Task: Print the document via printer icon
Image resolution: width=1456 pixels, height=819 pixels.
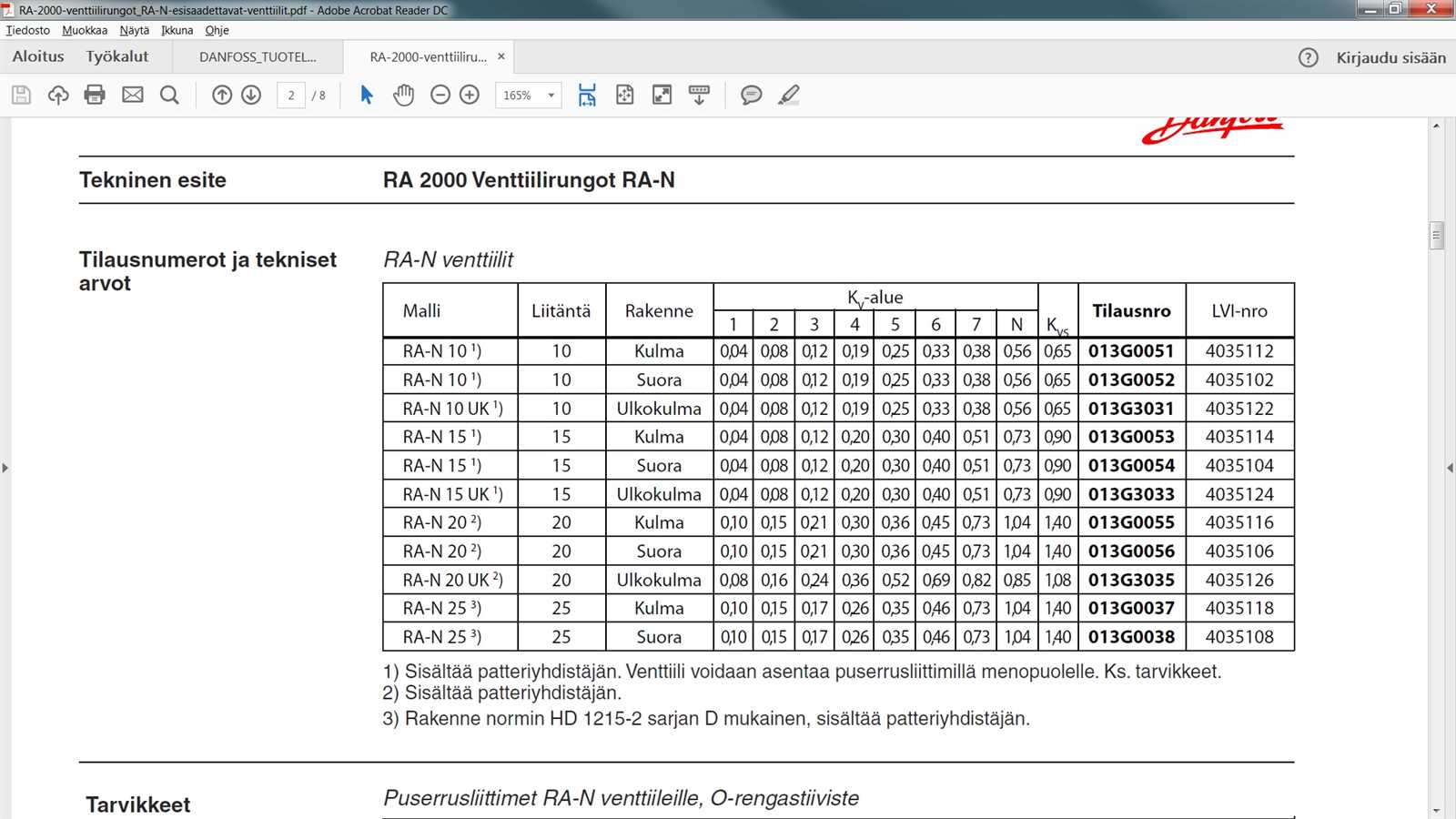Action: 95,95
